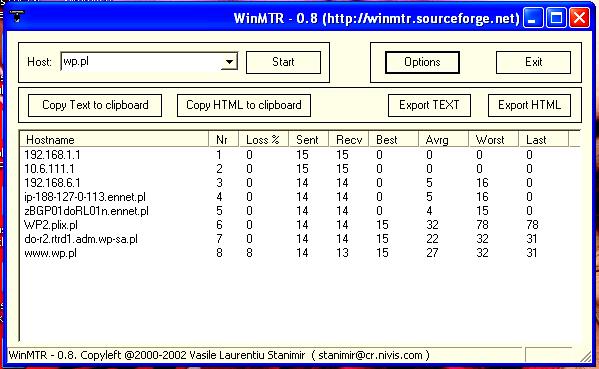Close the WinMTR window

pyautogui.click(x=580, y=18)
